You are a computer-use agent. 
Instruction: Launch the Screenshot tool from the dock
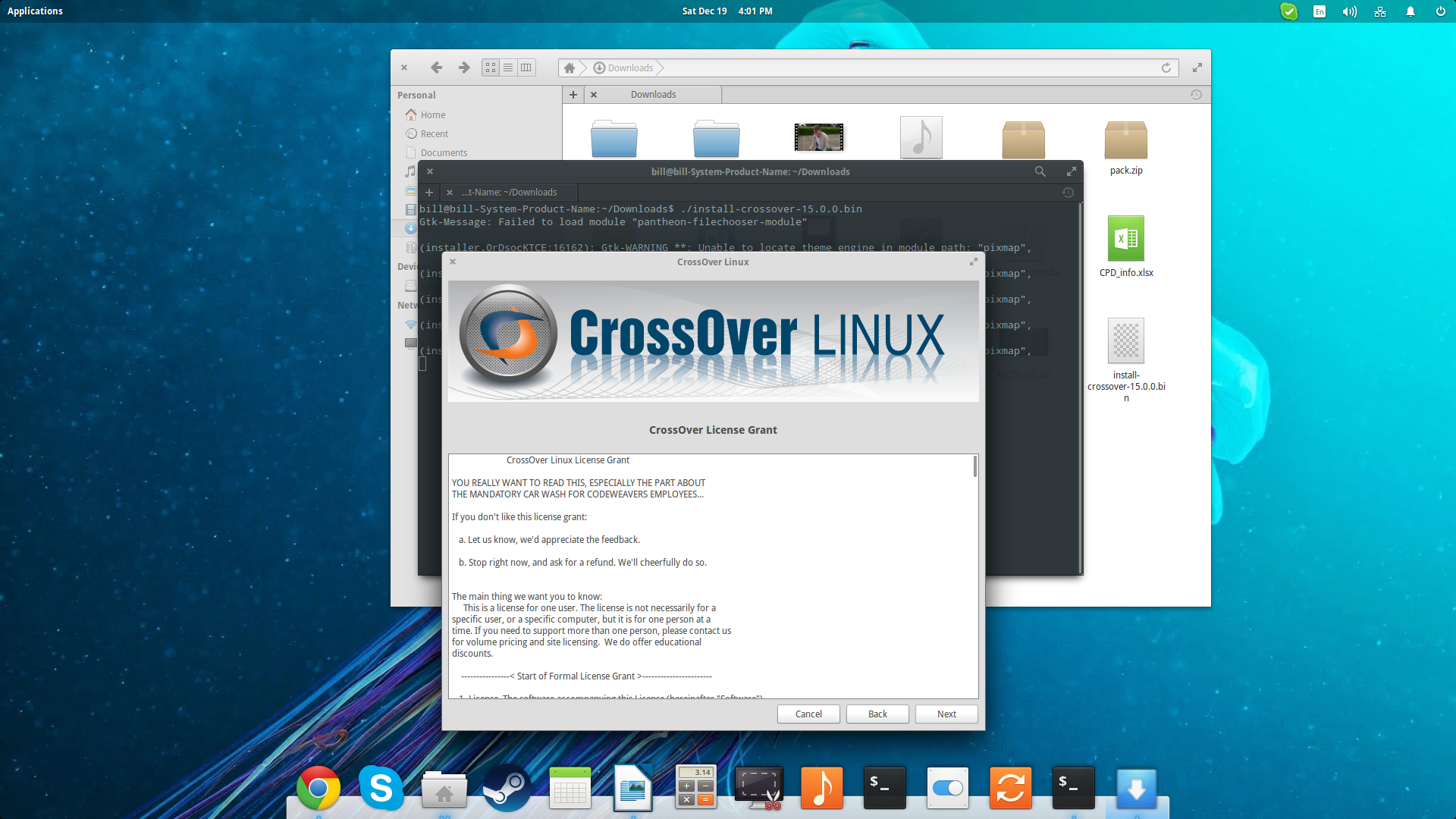(758, 789)
